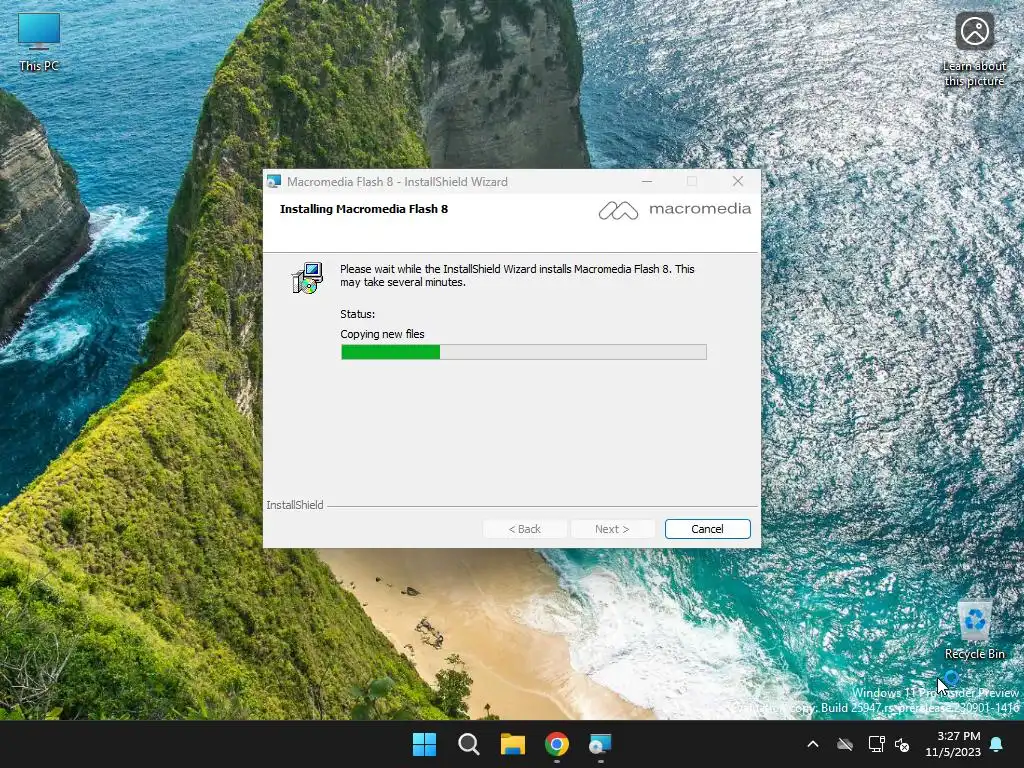Open network status tray icon

click(x=876, y=744)
